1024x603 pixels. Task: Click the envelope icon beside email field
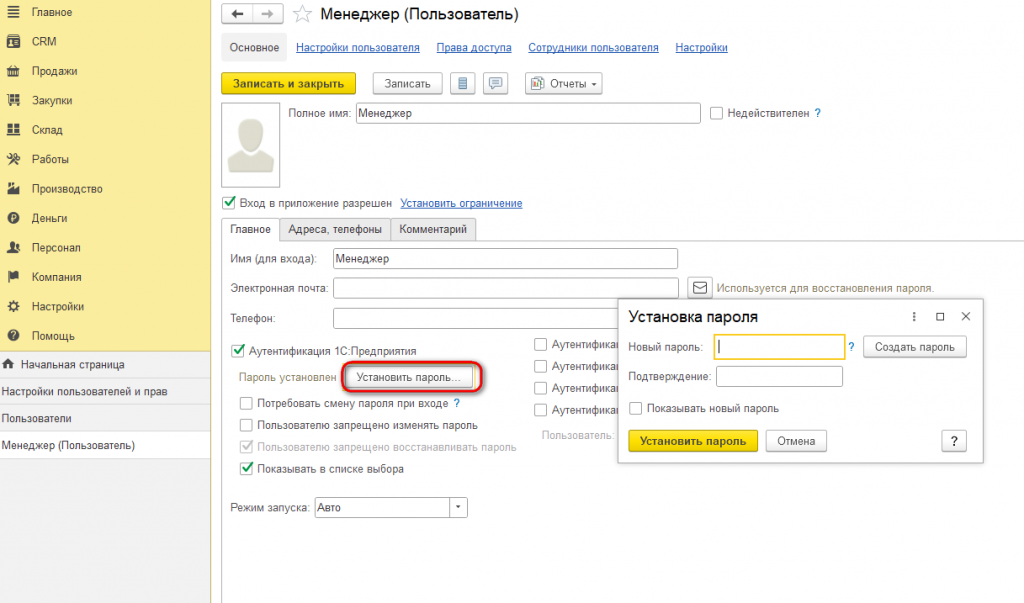click(699, 287)
